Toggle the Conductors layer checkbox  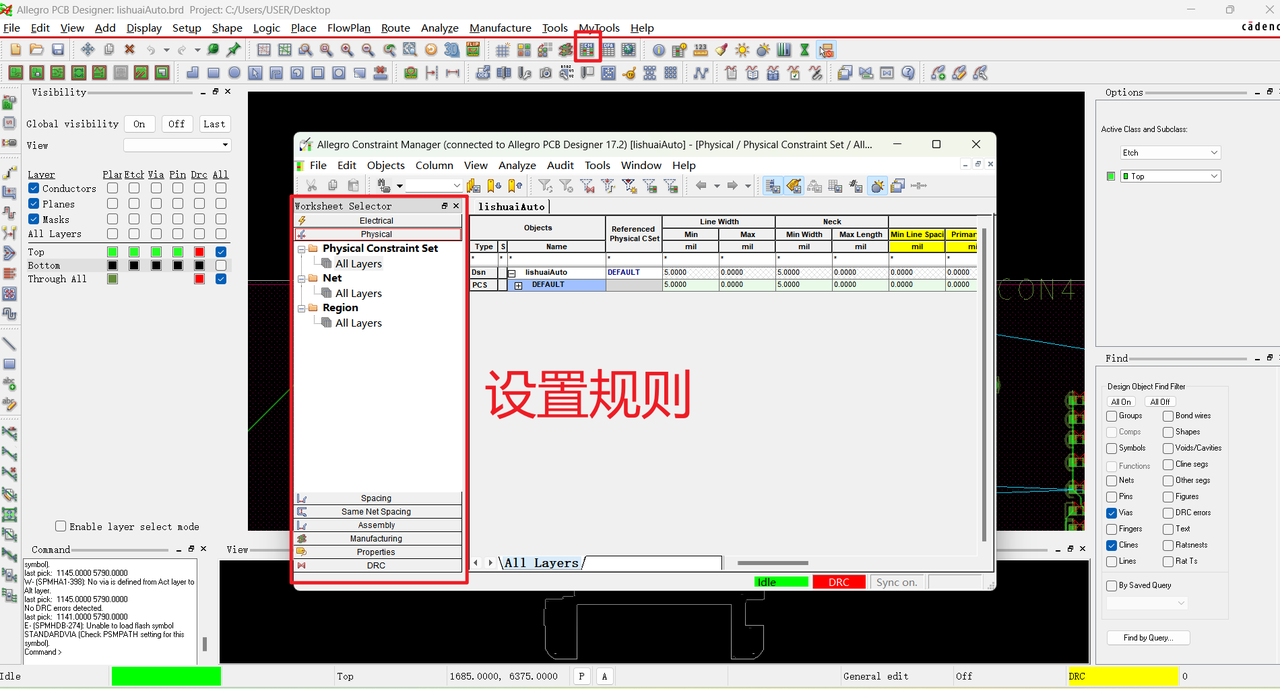[33, 188]
